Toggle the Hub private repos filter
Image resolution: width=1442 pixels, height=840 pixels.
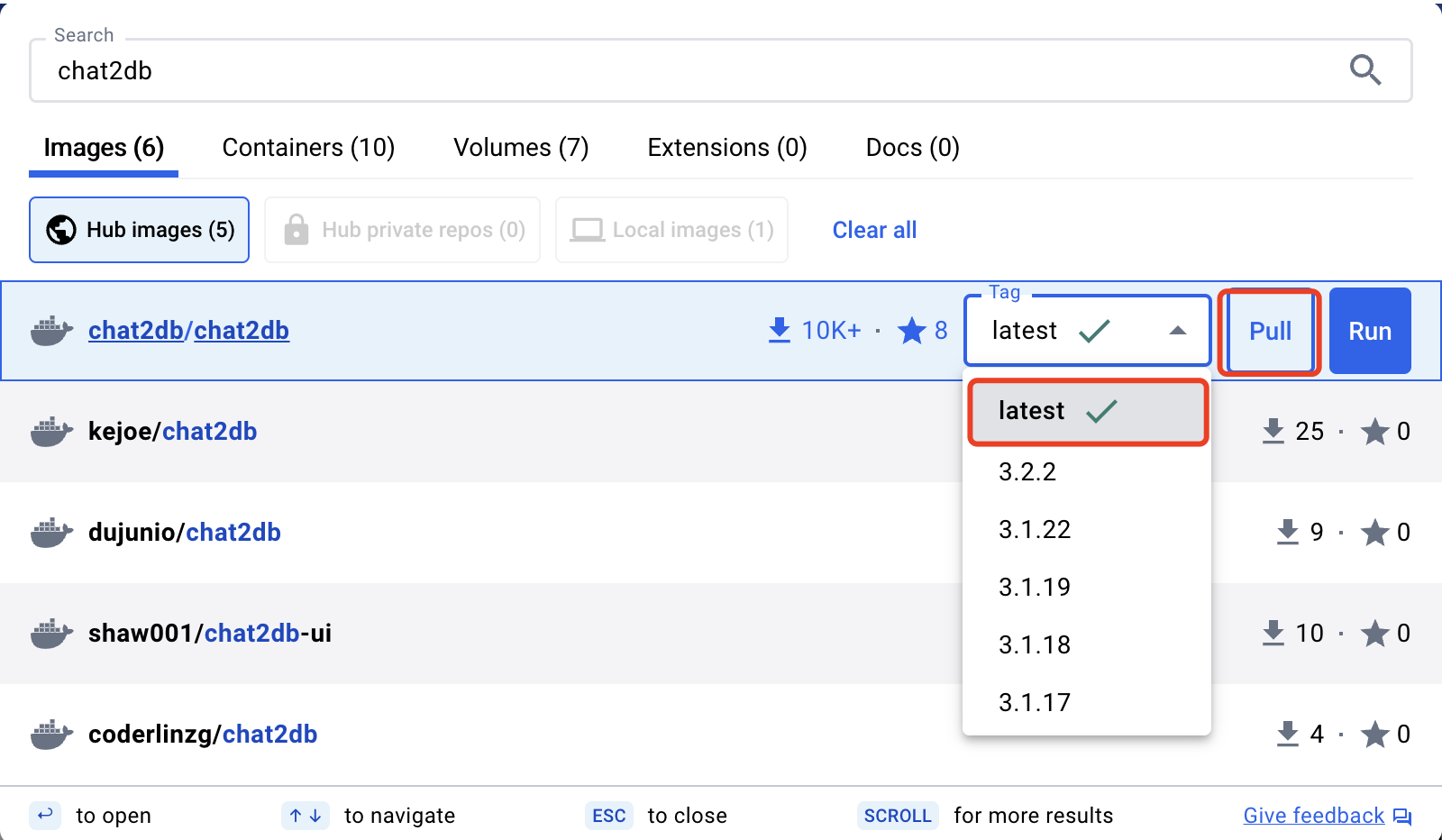[403, 230]
